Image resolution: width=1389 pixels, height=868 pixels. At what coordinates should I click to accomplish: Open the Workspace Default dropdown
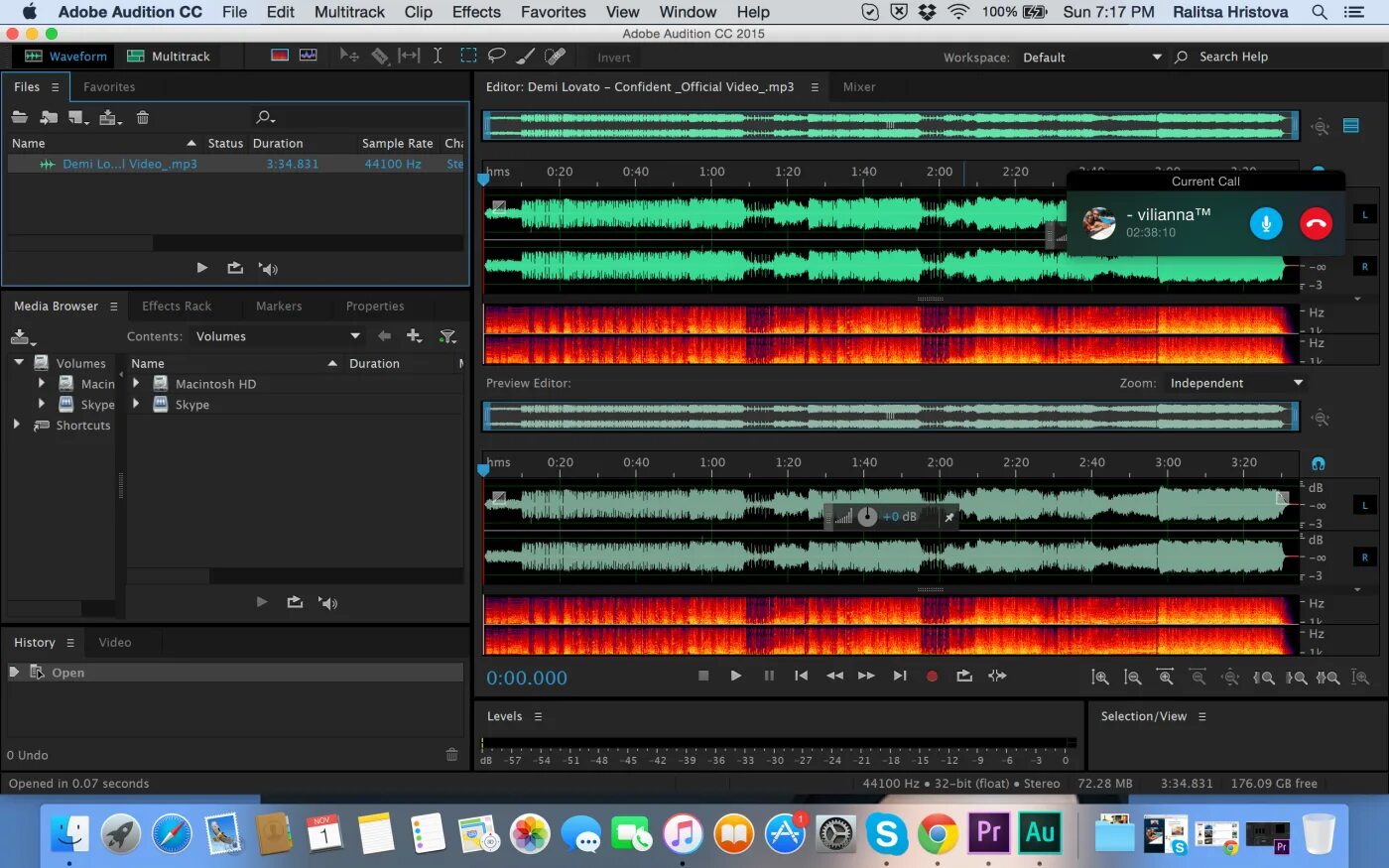click(1091, 58)
